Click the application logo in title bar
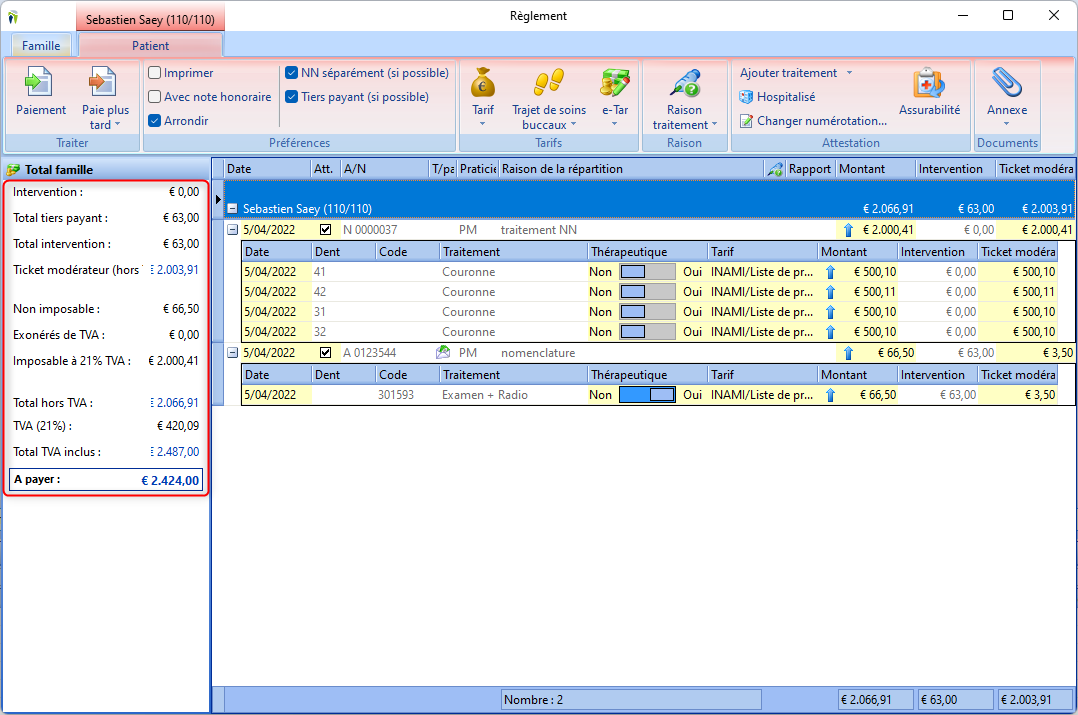Image resolution: width=1078 pixels, height=715 pixels. [x=12, y=16]
